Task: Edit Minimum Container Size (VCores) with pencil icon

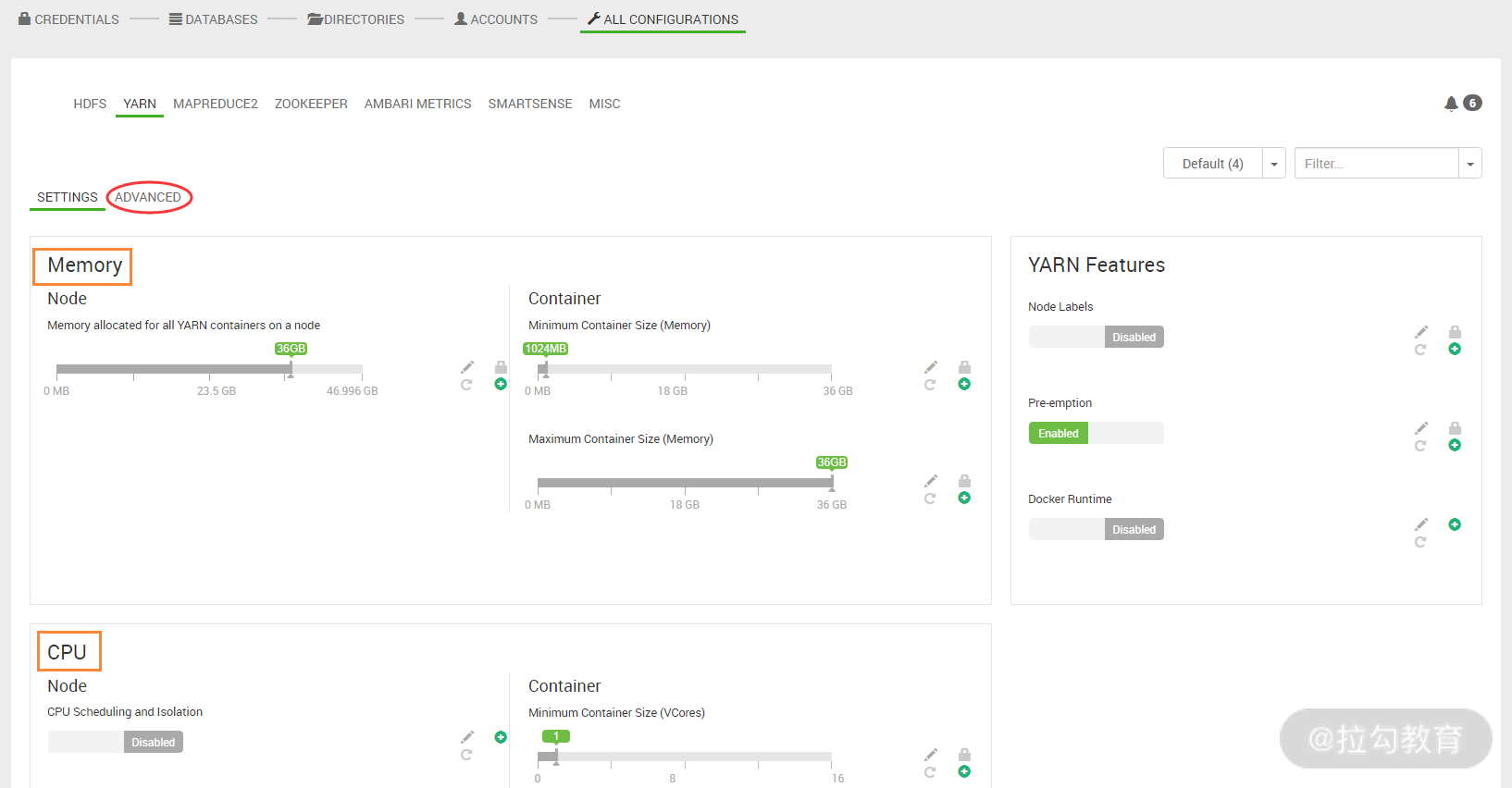Action: click(x=931, y=755)
